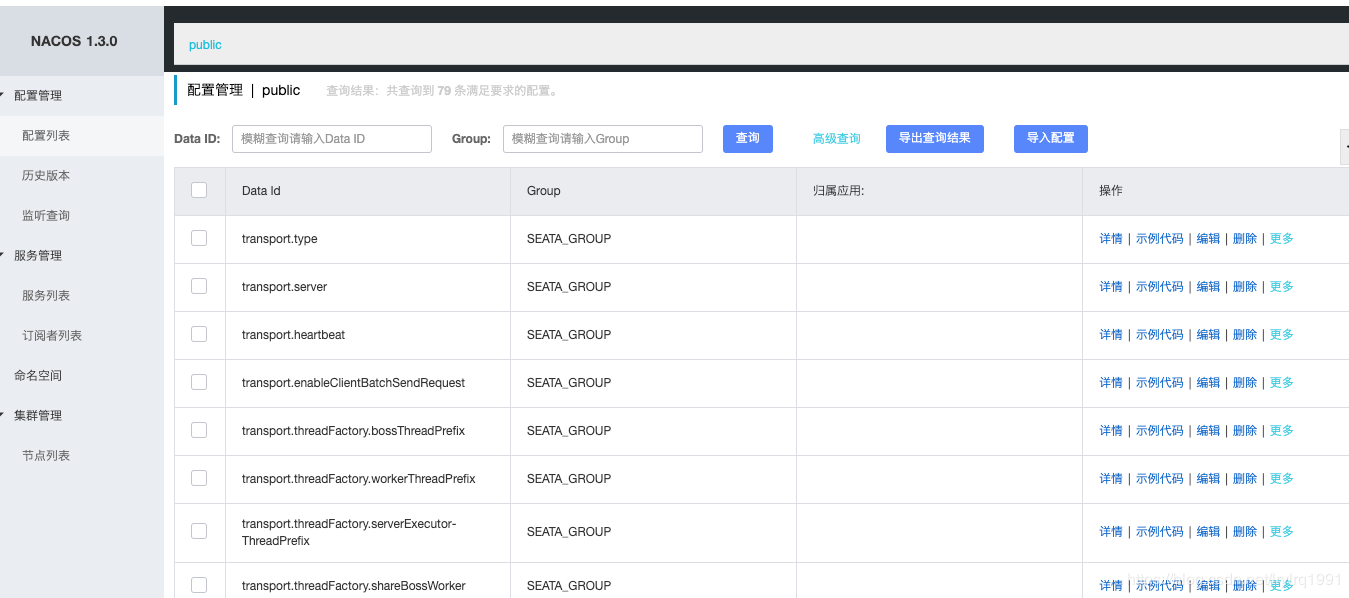Click 更多 for transport.heartbeat row

click(x=1281, y=335)
